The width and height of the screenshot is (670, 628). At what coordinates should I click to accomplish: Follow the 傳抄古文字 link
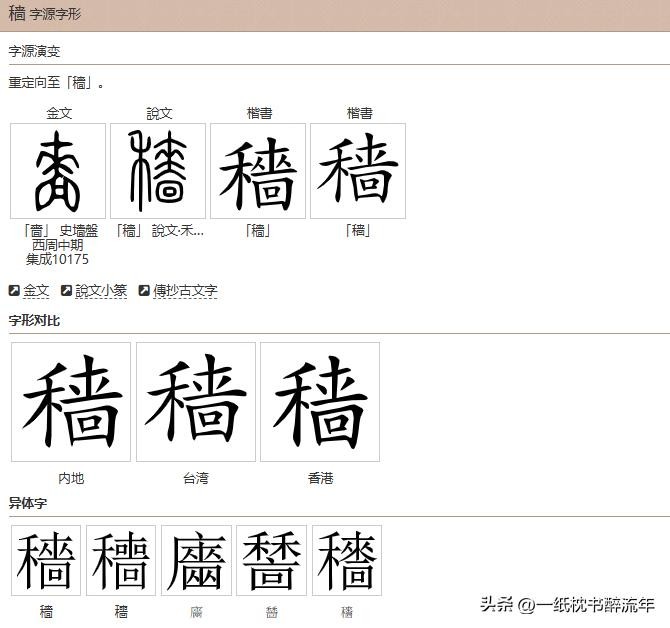(185, 291)
